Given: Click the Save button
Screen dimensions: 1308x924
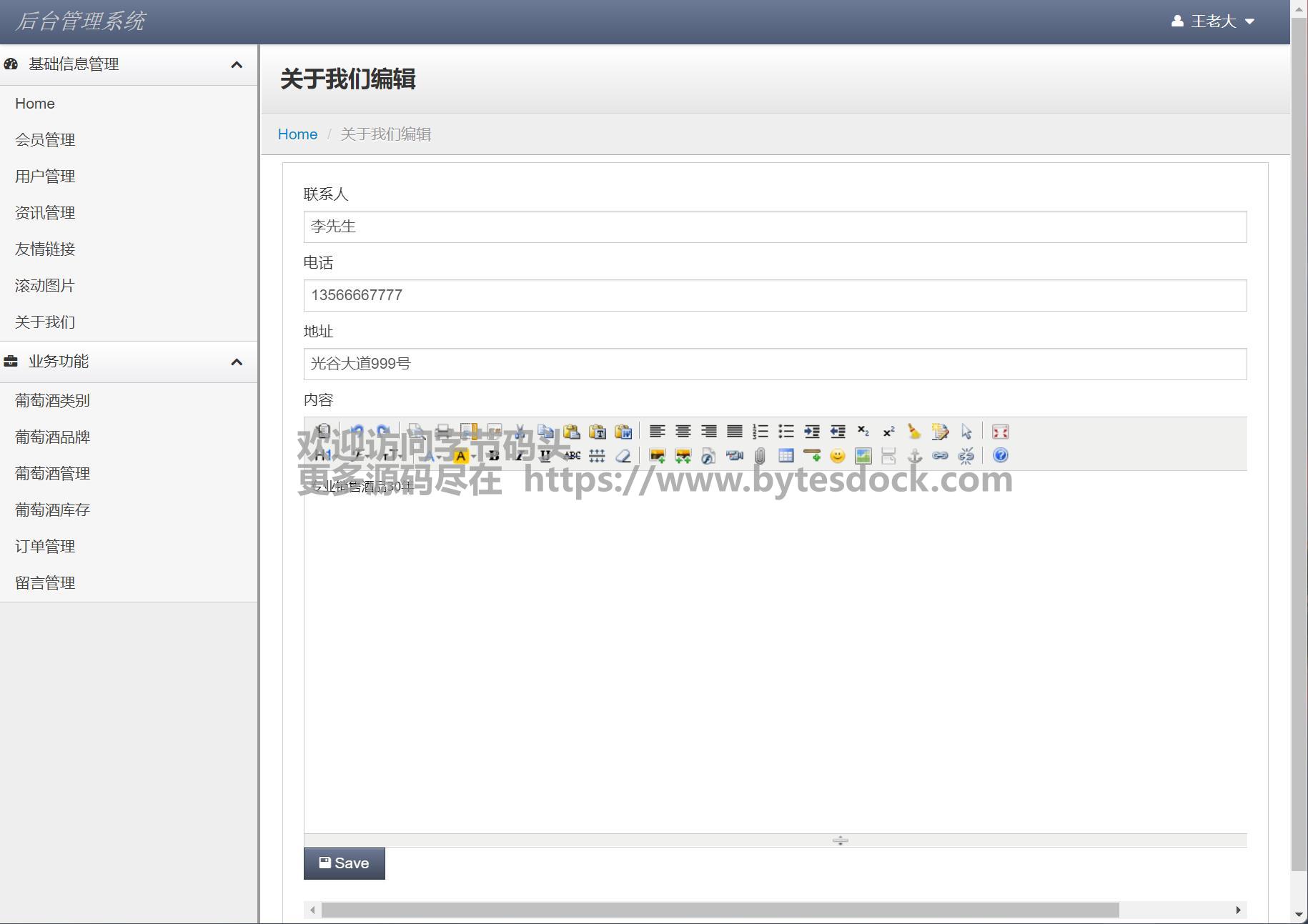Looking at the screenshot, I should click(344, 863).
